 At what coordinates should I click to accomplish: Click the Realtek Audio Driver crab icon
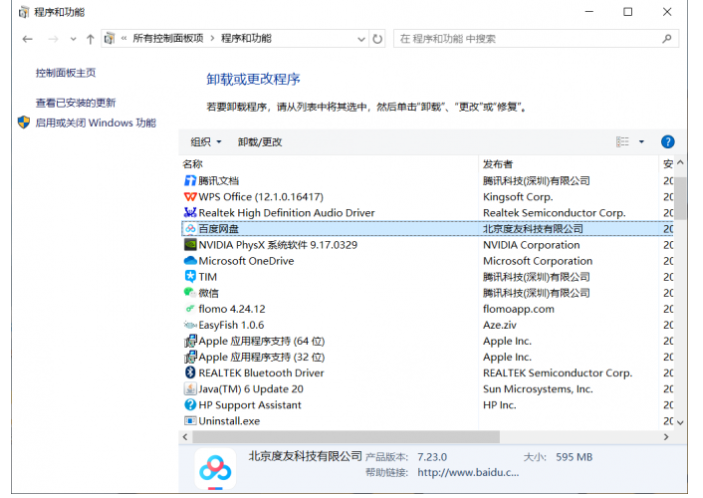tap(190, 212)
